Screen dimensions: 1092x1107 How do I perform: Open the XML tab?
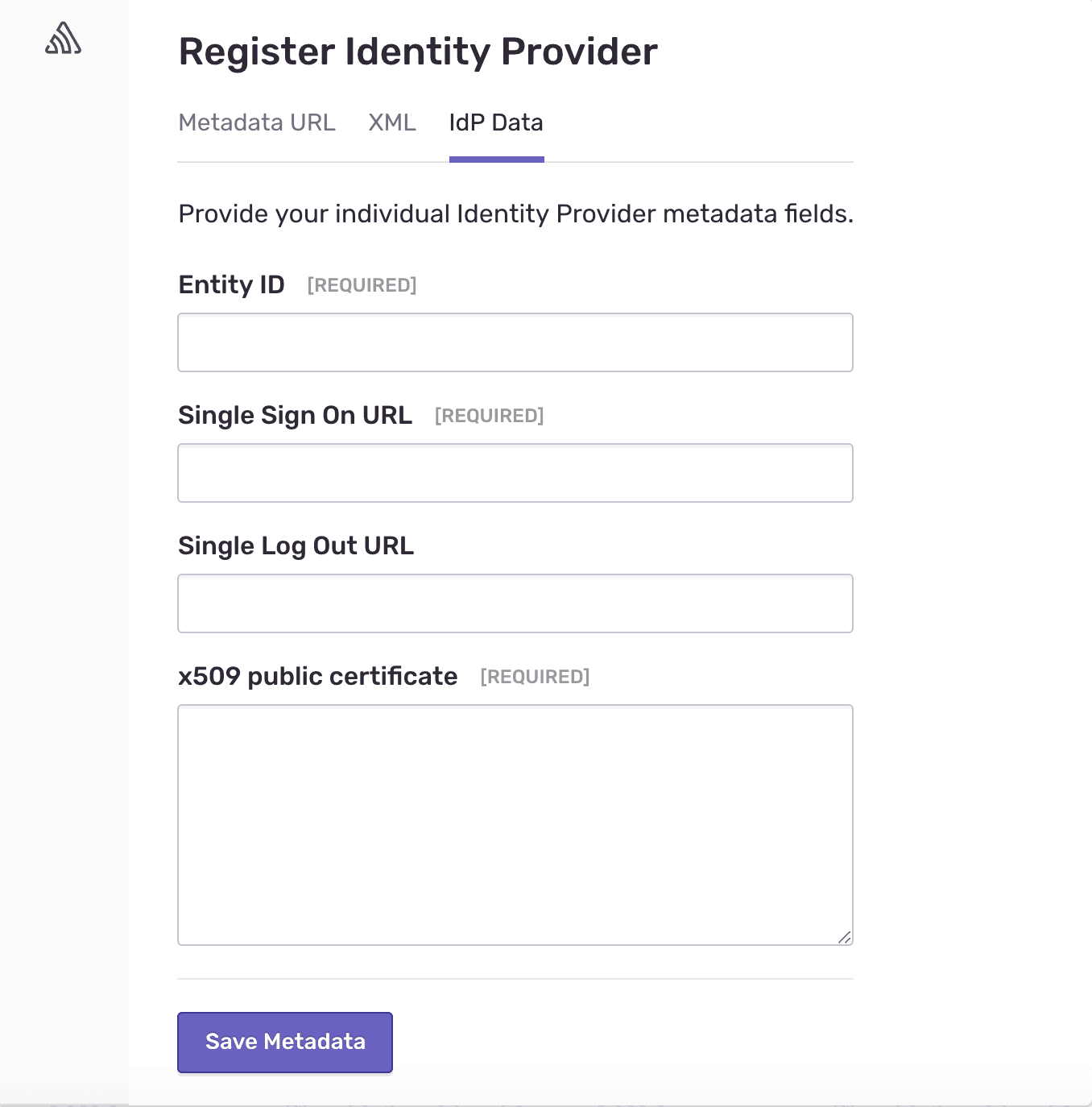[392, 122]
